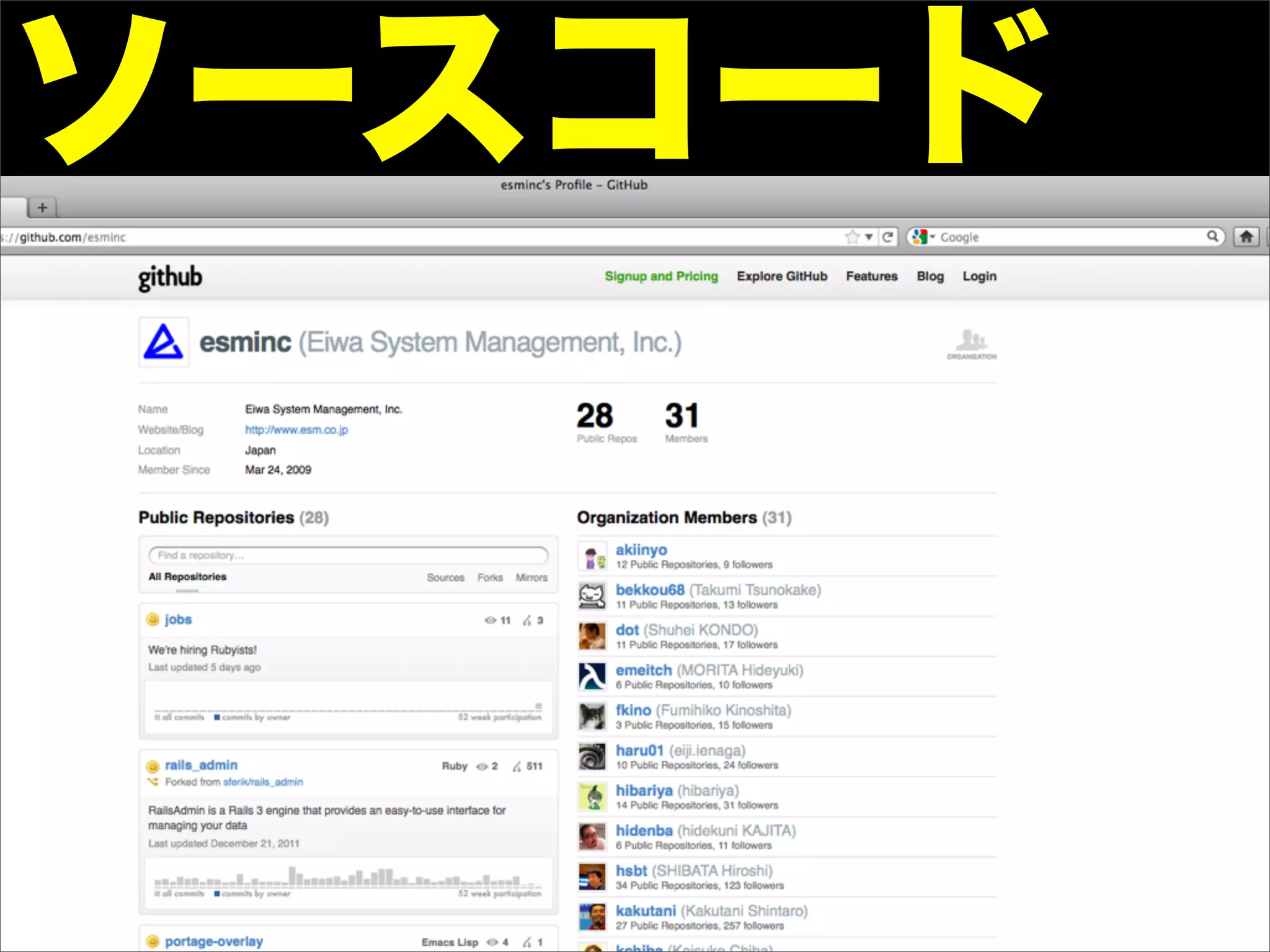Focus the Find a repository field

[x=349, y=555]
